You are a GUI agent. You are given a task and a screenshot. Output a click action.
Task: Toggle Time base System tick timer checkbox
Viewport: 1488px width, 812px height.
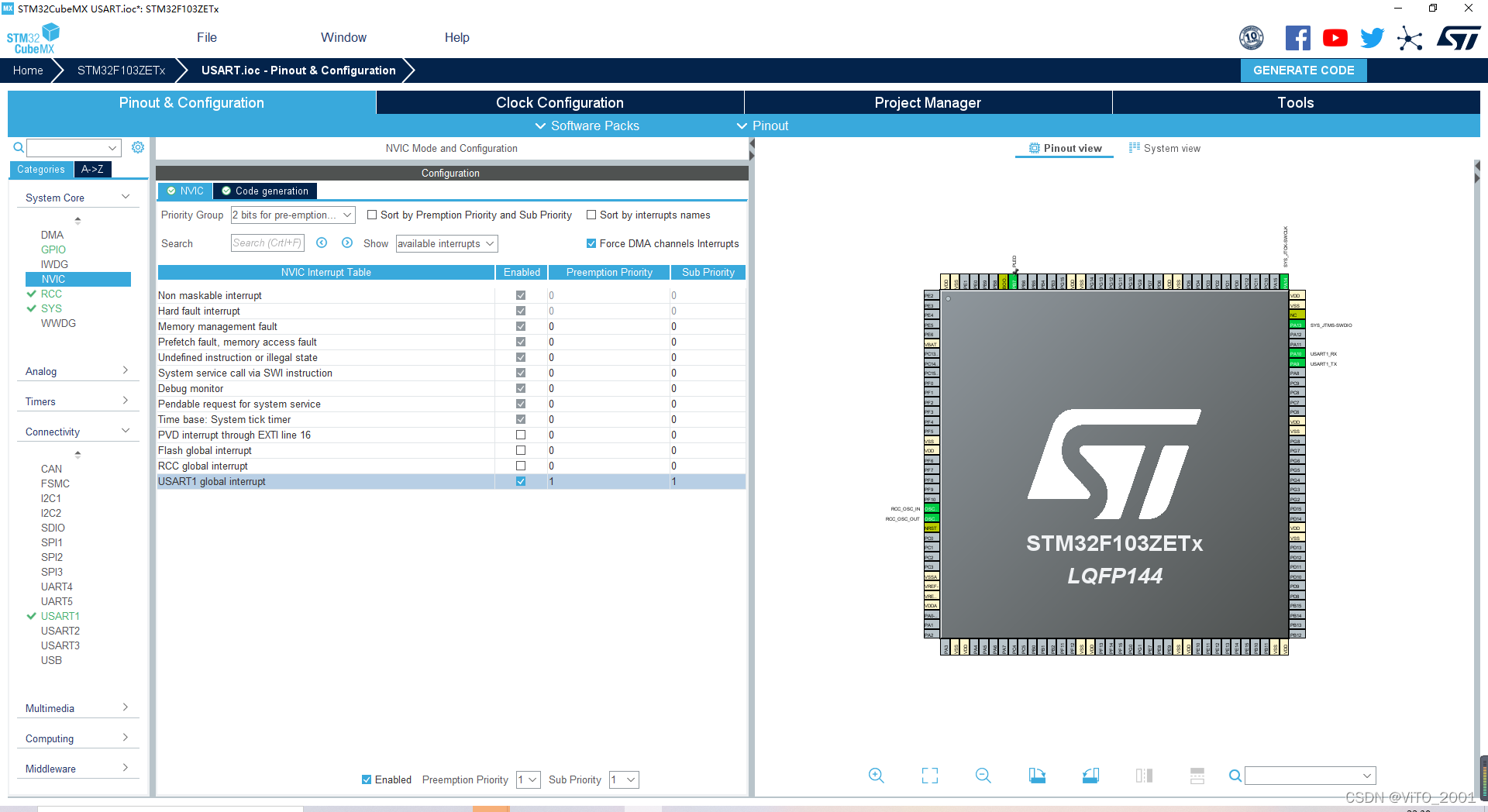521,419
